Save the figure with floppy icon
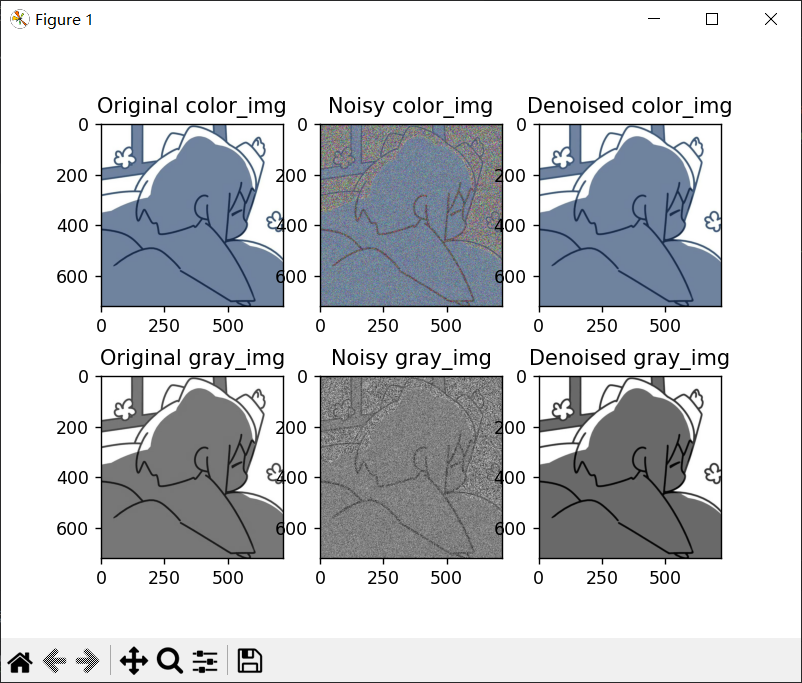Viewport: 802px width, 683px height. pyautogui.click(x=250, y=660)
